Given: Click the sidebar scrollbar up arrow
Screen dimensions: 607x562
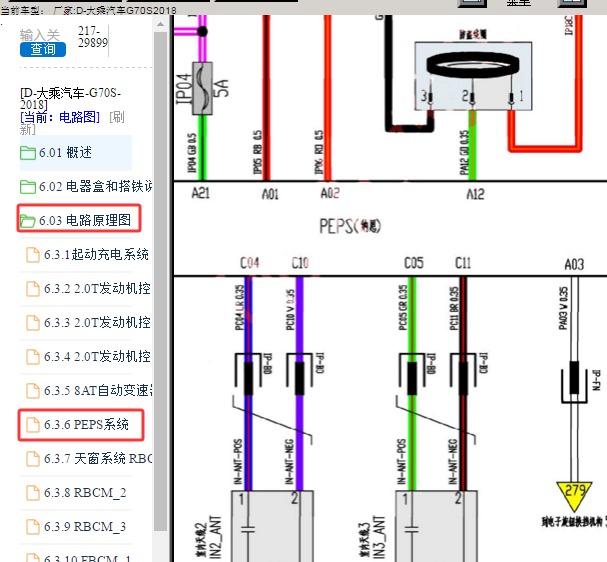Looking at the screenshot, I should pos(160,24).
